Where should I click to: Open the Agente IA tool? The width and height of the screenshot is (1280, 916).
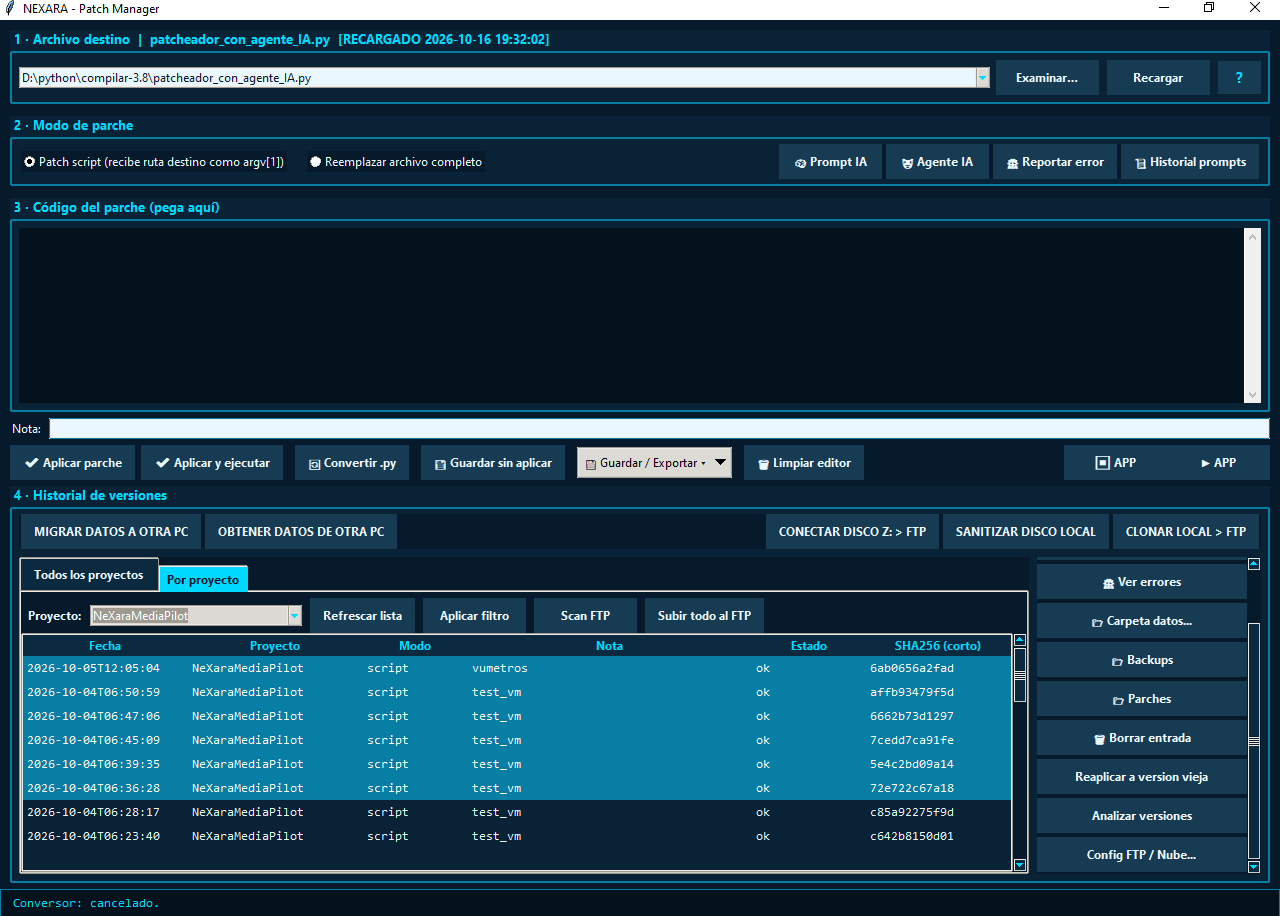coord(937,162)
